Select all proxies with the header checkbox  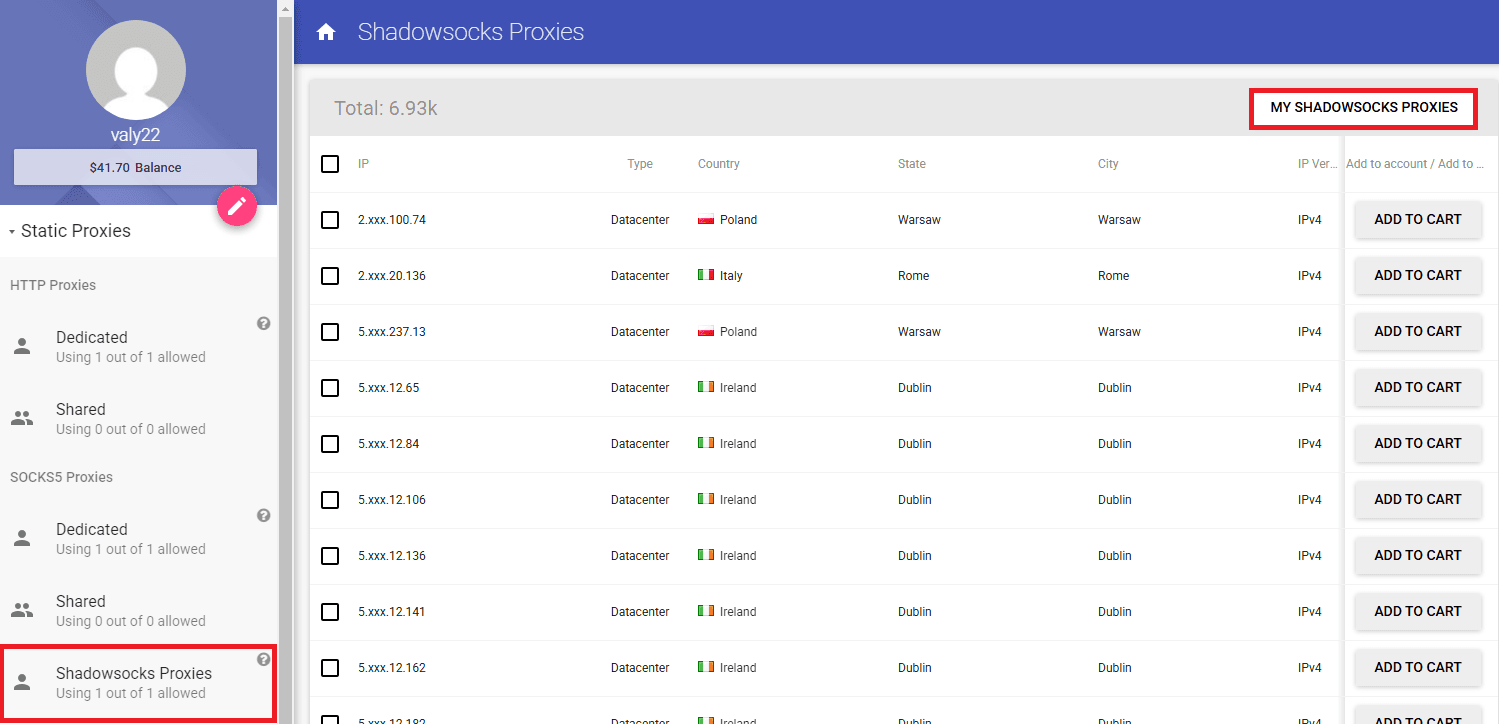pos(330,164)
